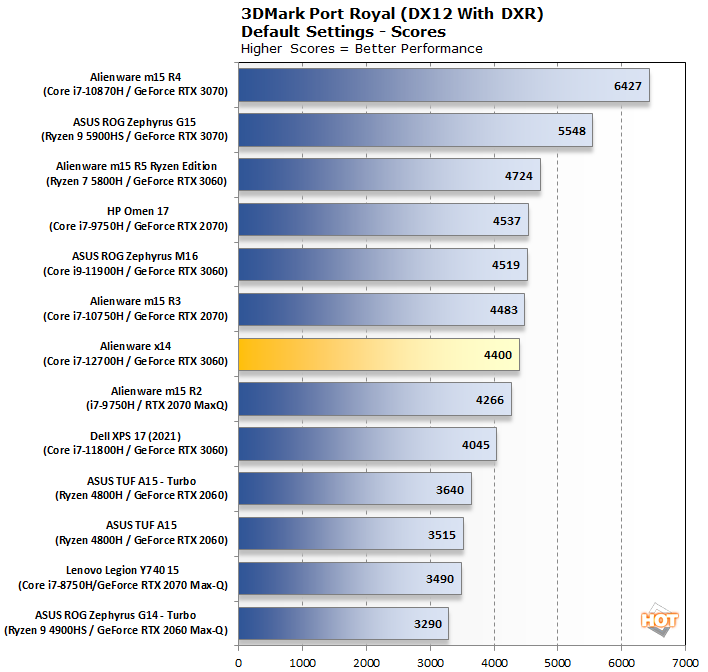This screenshot has height=672, width=708.
Task: Click the '4266' score value
Action: [x=490, y=400]
